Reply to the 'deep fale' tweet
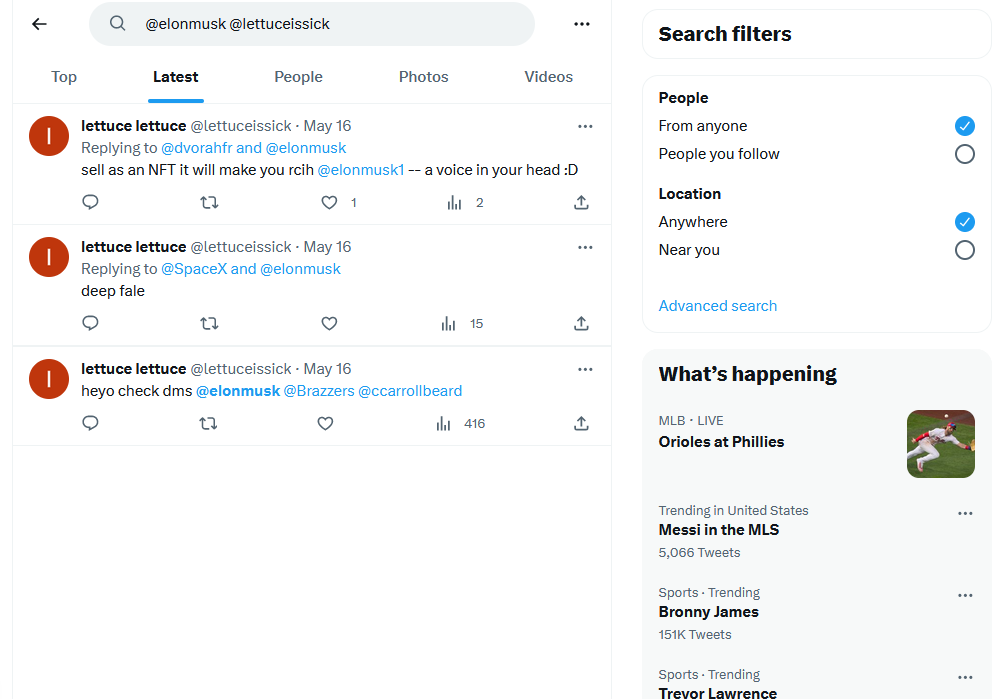Viewport: 1006px width, 699px height. point(90,323)
